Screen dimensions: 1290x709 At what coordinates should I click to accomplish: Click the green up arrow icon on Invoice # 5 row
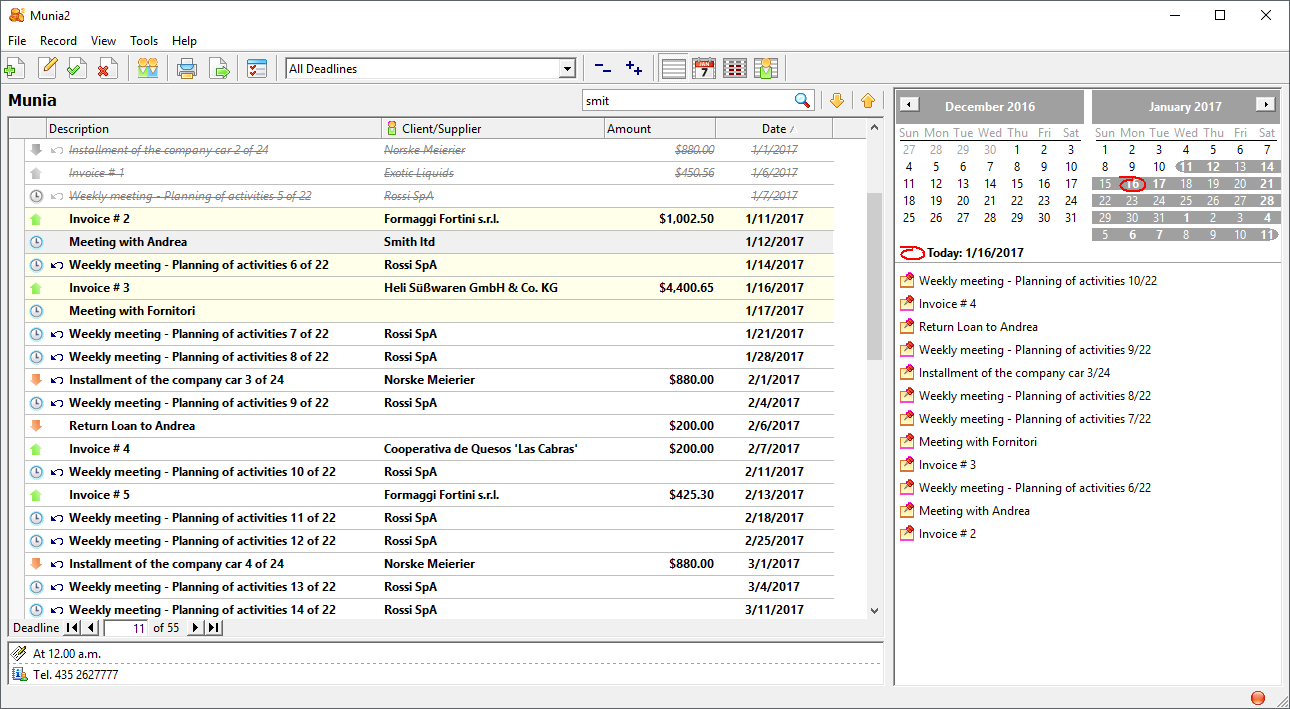(x=36, y=495)
